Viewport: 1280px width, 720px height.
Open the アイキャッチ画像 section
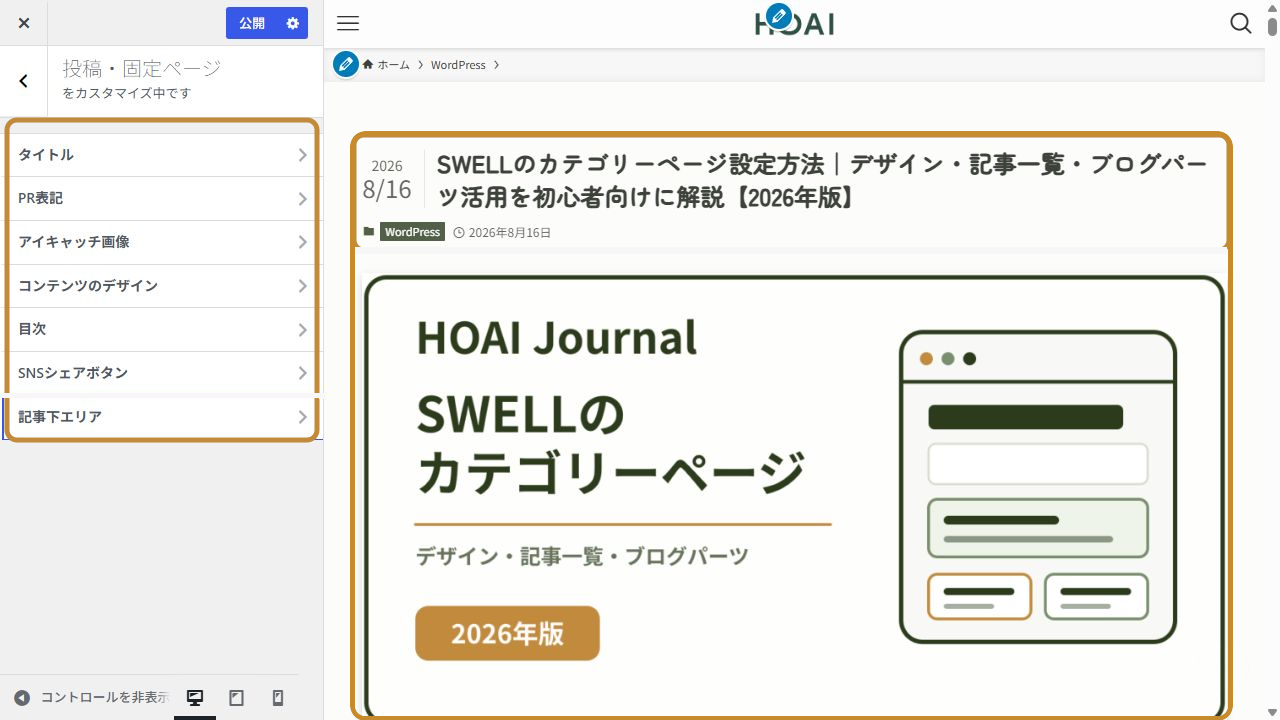pos(161,242)
